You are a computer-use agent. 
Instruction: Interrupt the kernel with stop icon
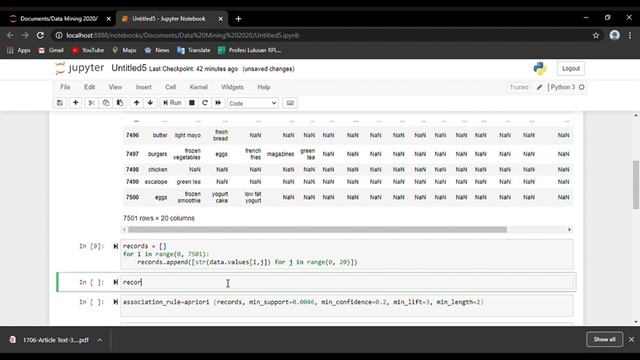[191, 103]
